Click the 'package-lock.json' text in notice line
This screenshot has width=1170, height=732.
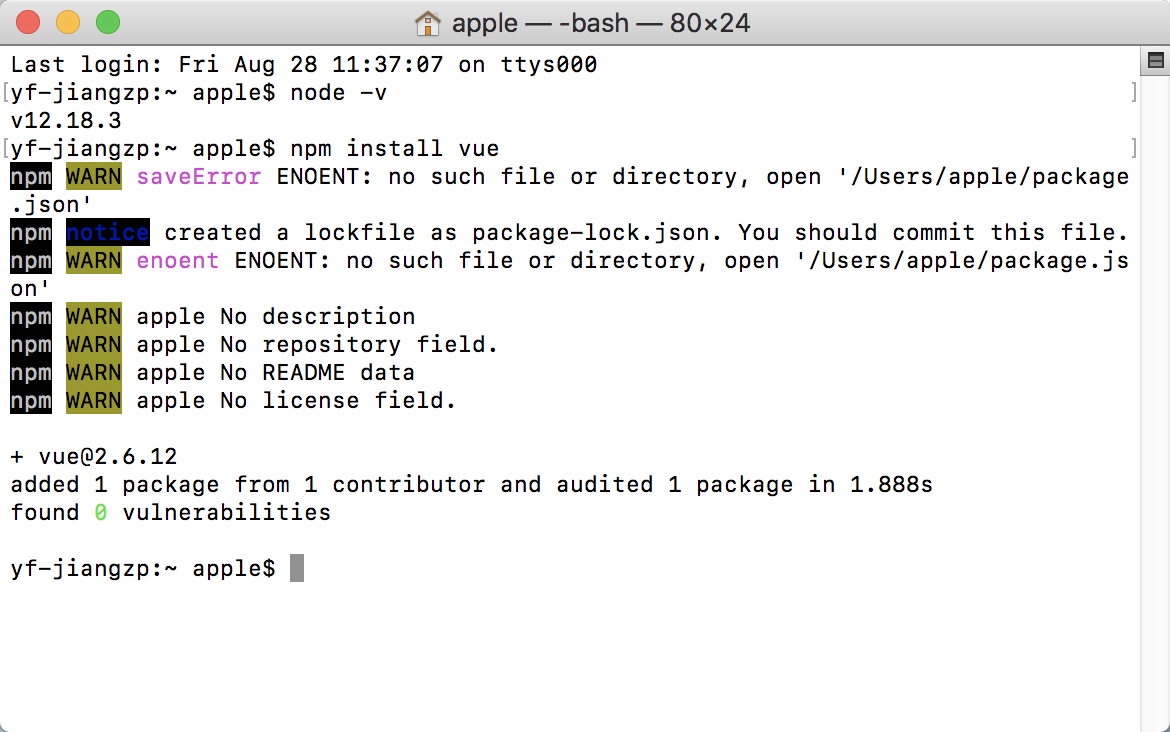click(x=590, y=233)
